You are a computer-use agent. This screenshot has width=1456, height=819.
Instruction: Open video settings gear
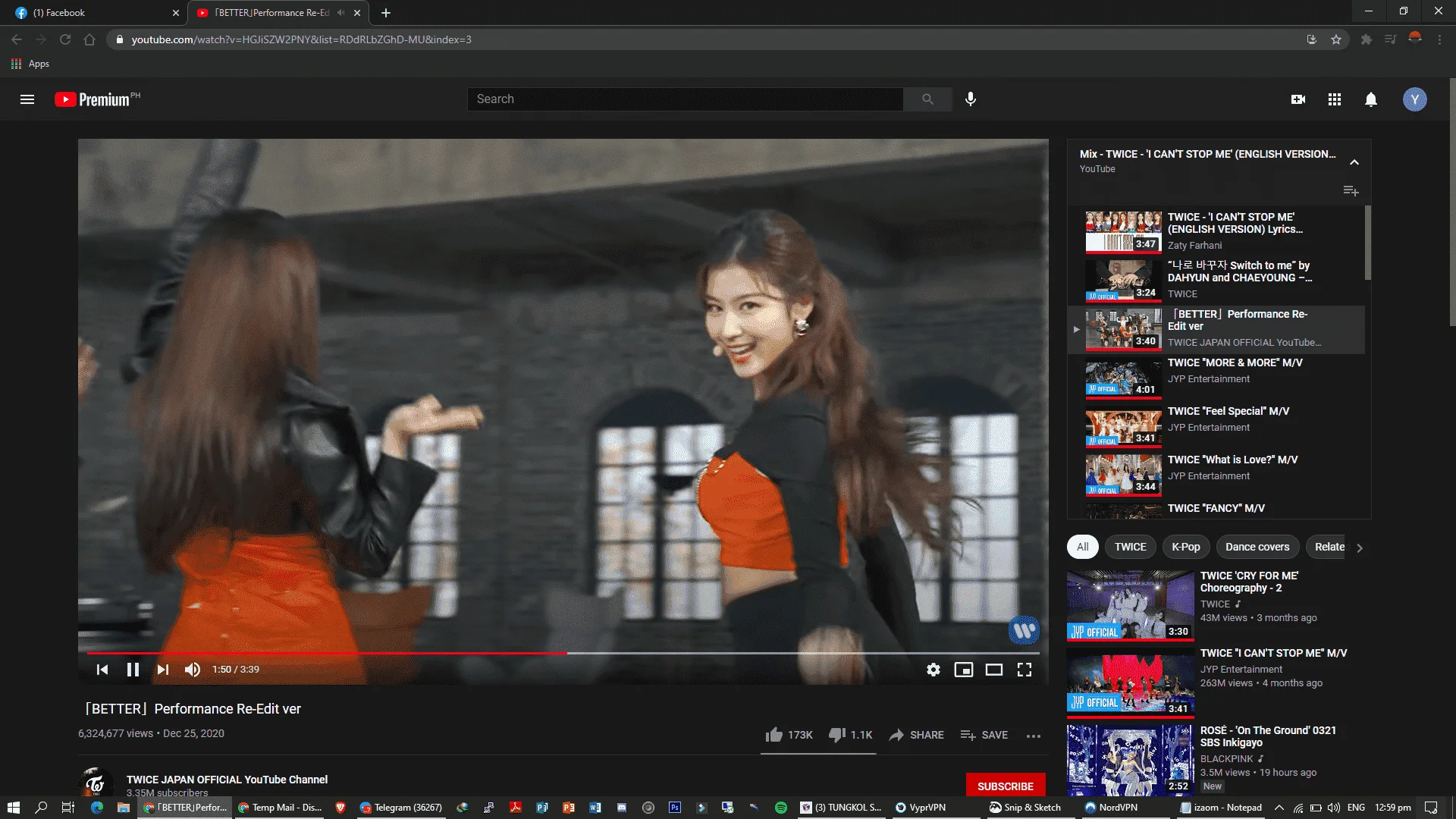[x=934, y=670]
